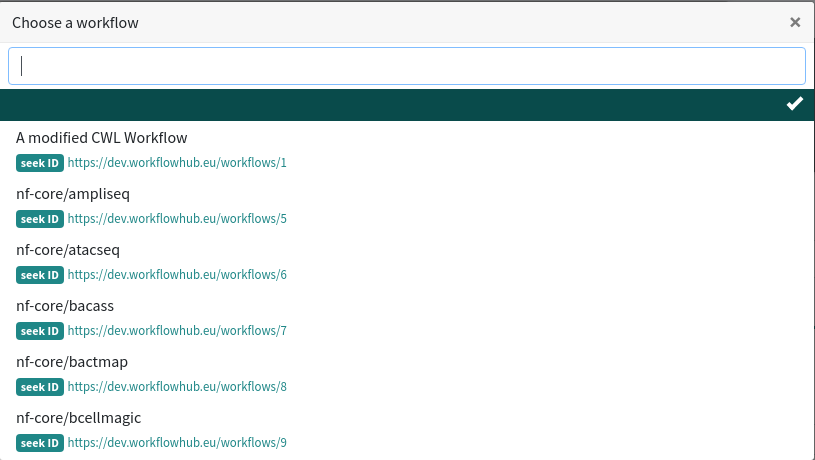Open the workflows/8 link
815x460 pixels.
177,387
